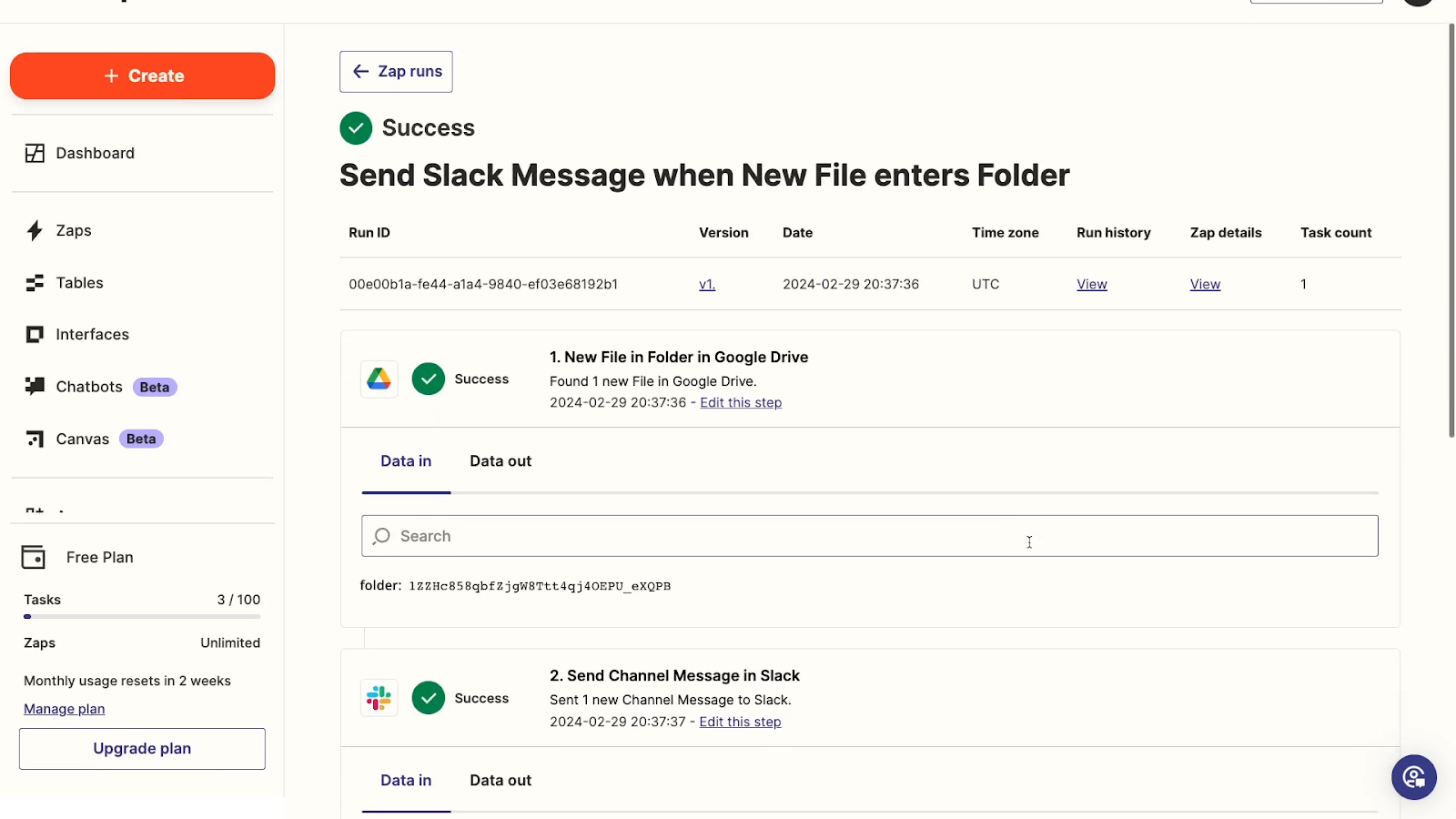Click the '3 / 100' tasks count
The width and height of the screenshot is (1456, 819).
[x=238, y=600]
